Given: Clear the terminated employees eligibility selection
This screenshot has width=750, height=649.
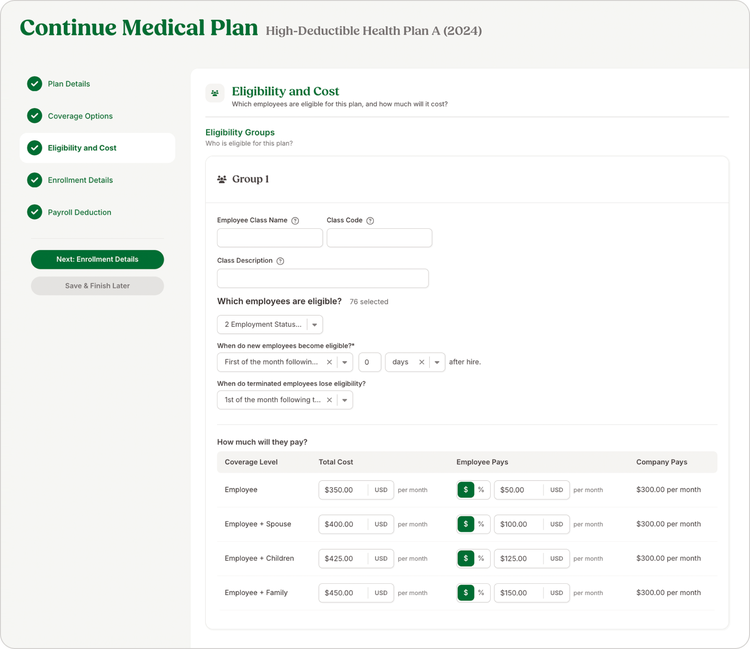Looking at the screenshot, I should coord(329,400).
